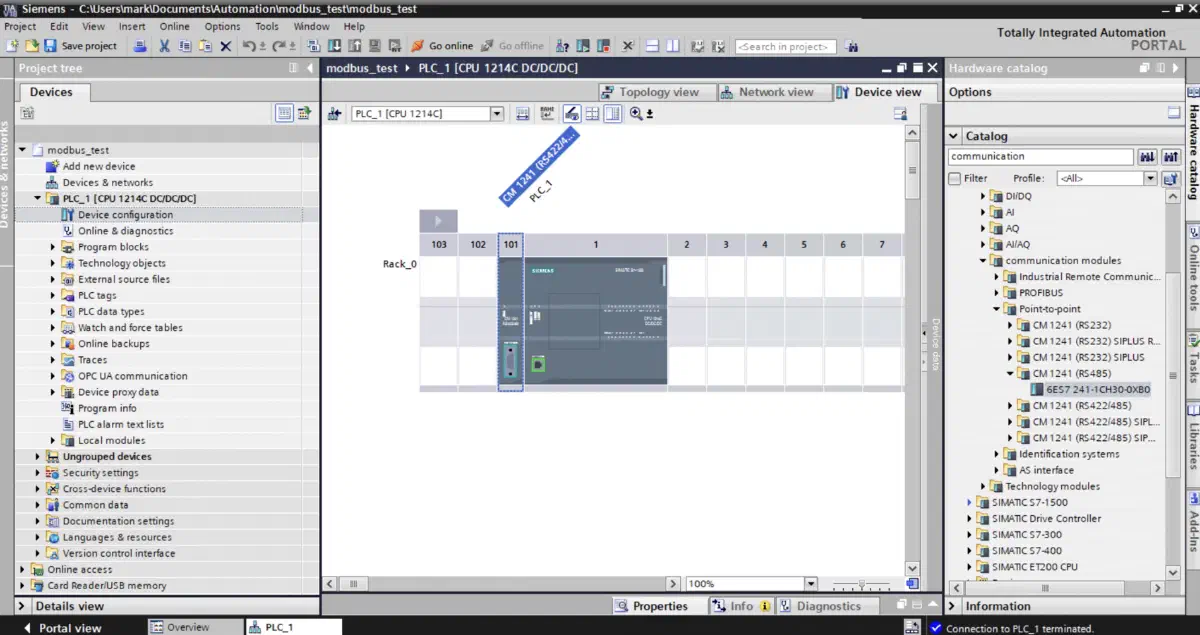Open the Properties inspector tab

click(x=652, y=606)
